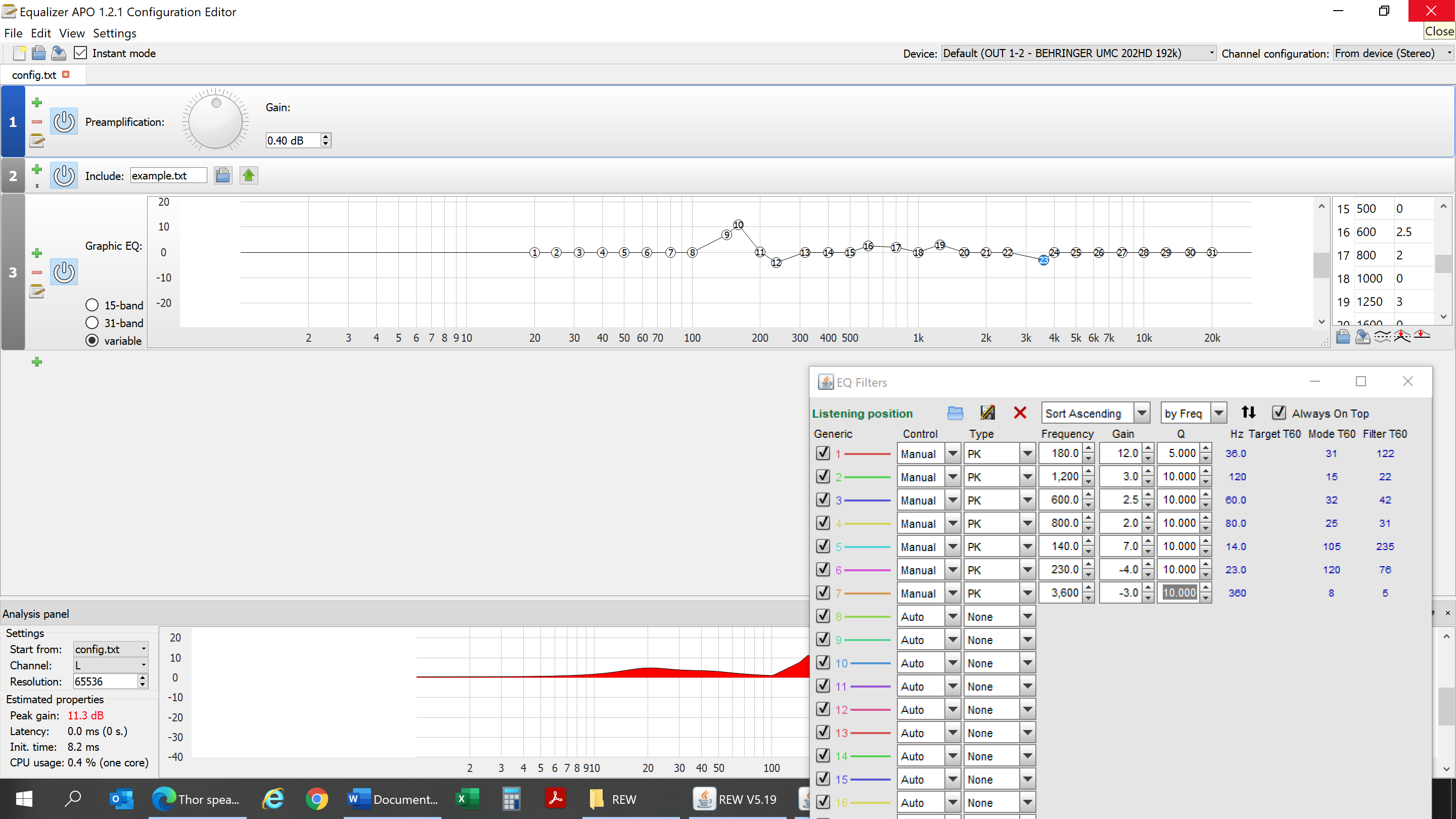Viewport: 1456px width, 819px height.
Task: Click the New file icon in toolbar
Action: [x=19, y=53]
